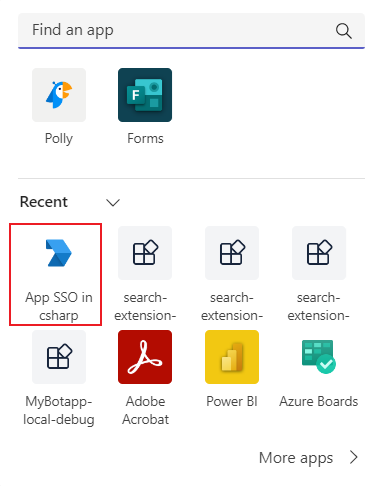Open the Azure Boards app icon

(x=319, y=357)
